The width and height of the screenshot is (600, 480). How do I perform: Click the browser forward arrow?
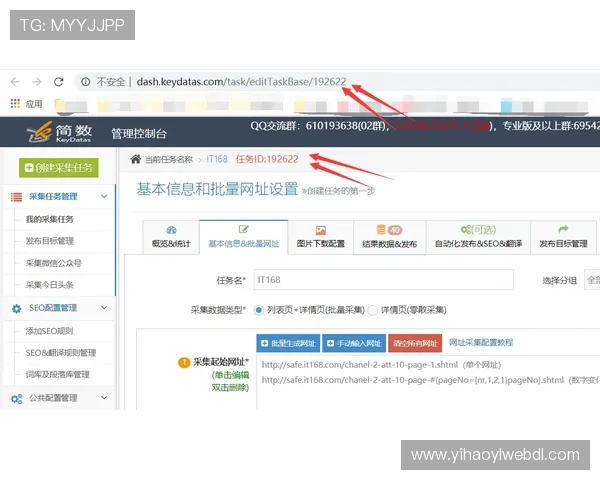point(37,82)
